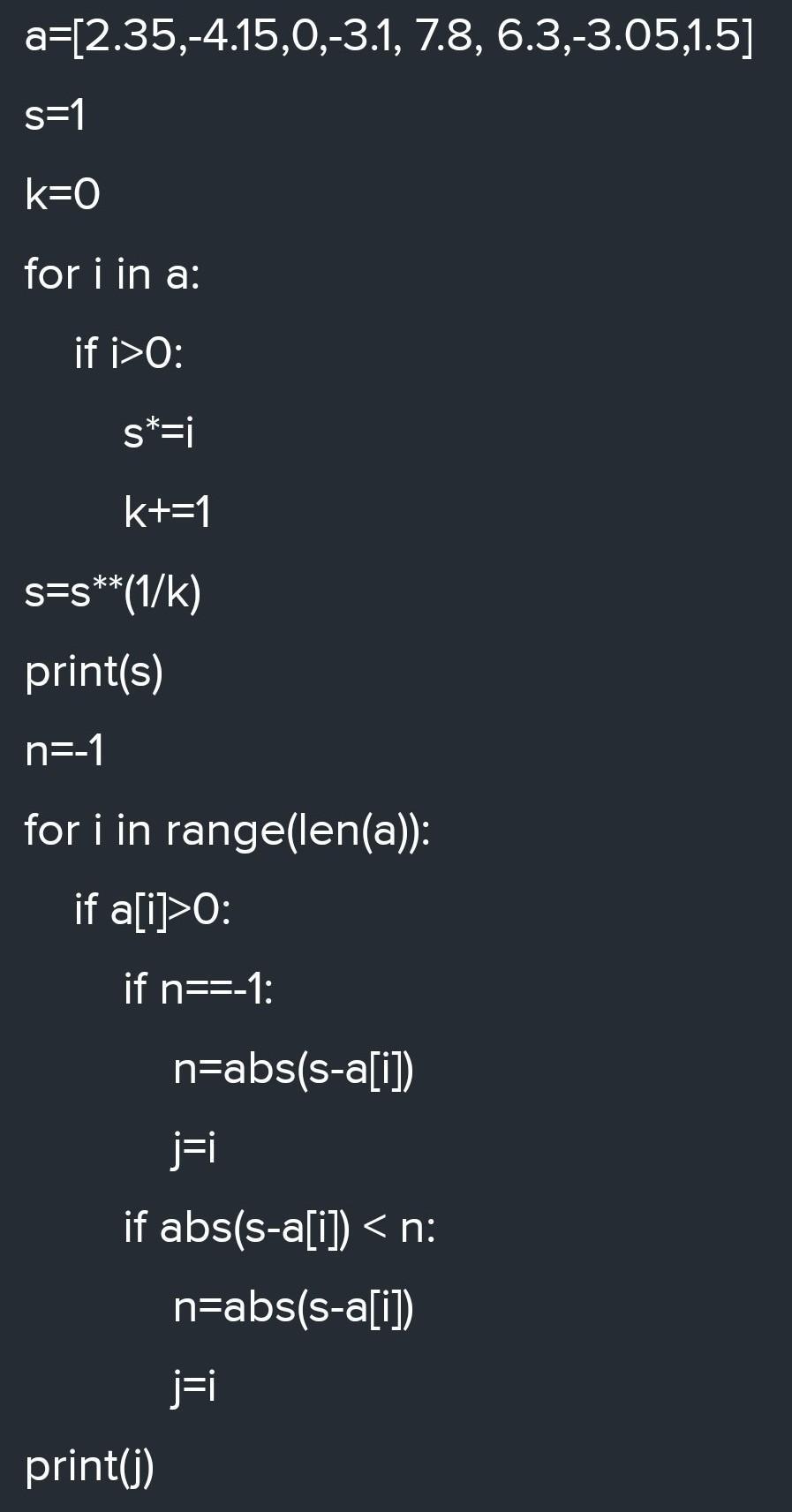Click the second n=abs(s-a[i]) line
792x1512 pixels.
pyautogui.click(x=294, y=1307)
